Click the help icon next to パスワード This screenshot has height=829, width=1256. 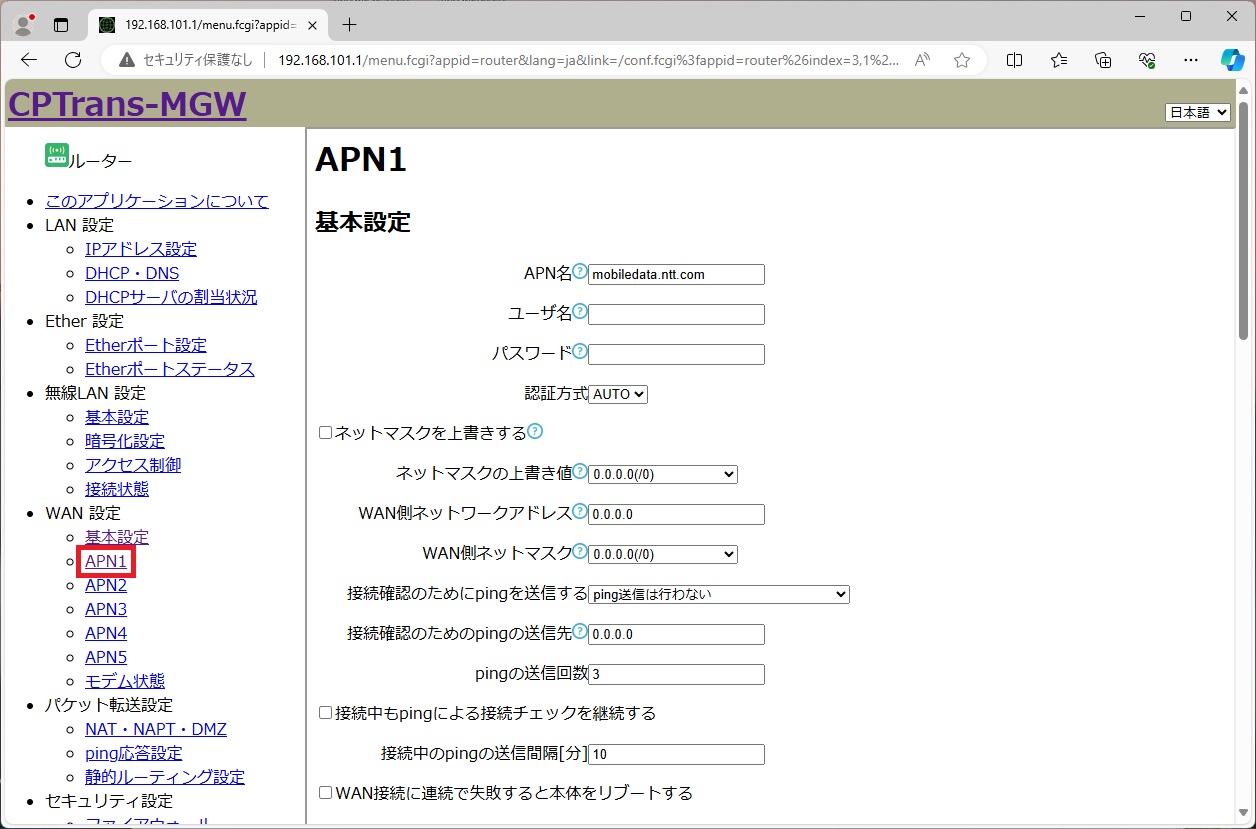point(580,352)
